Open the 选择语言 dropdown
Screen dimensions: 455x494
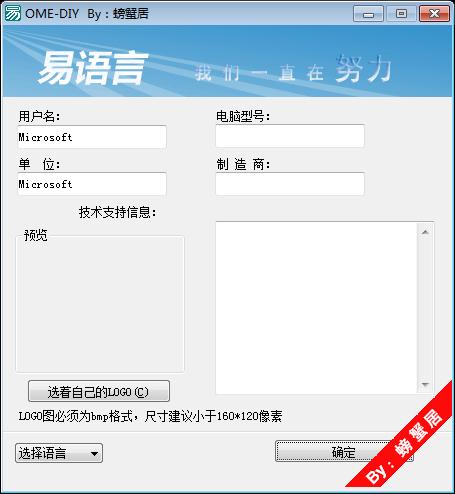click(59, 453)
